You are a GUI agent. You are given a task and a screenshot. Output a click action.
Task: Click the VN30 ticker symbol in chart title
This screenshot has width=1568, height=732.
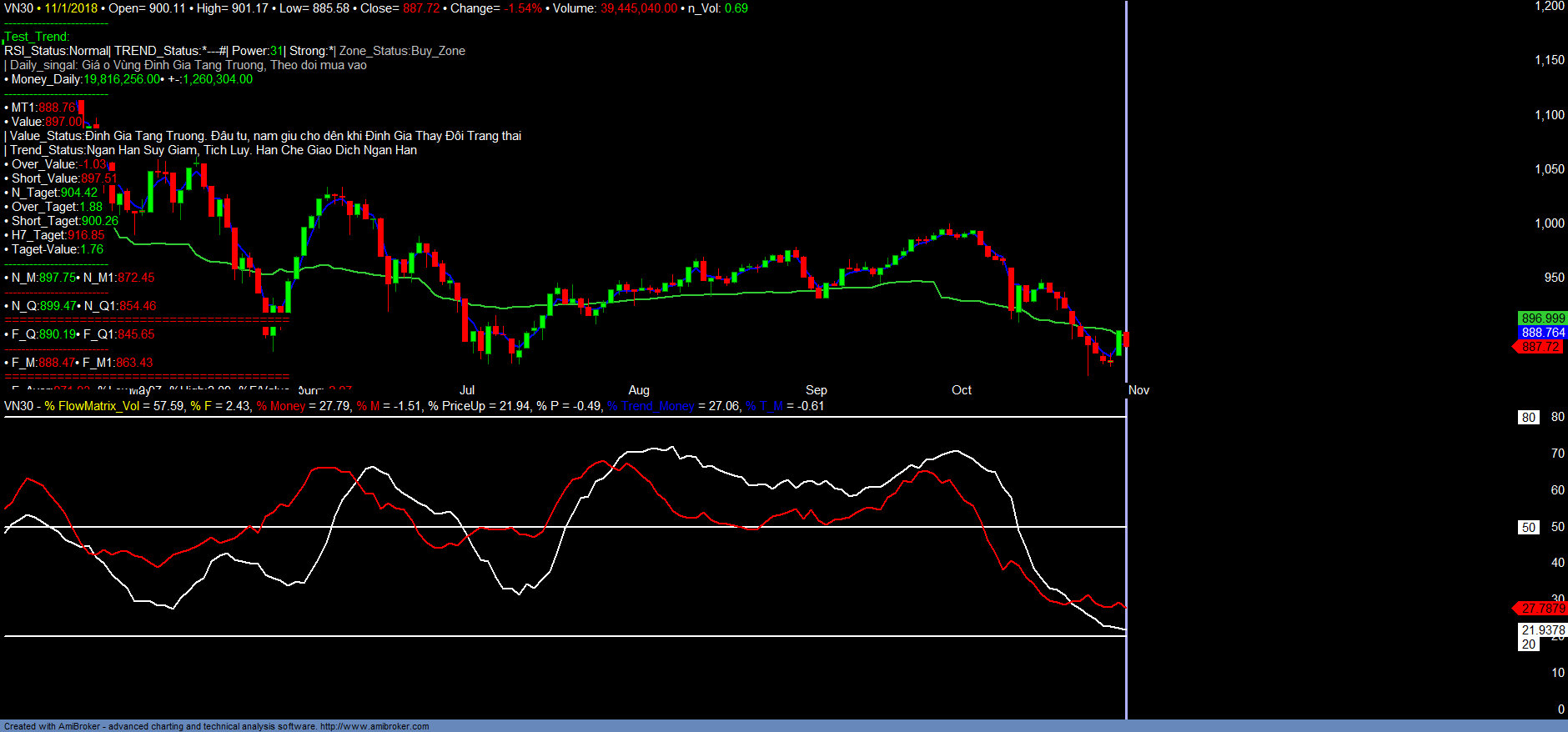[x=18, y=8]
